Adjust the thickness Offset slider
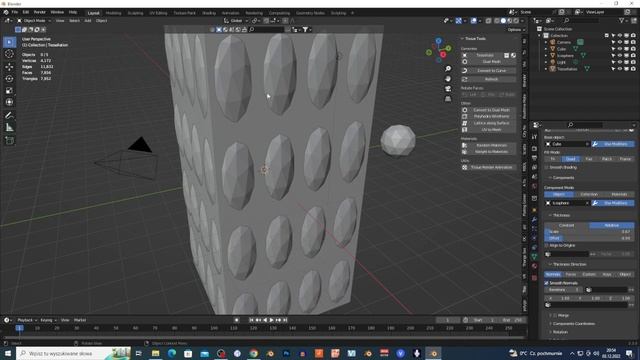This screenshot has height=360, width=640. [589, 238]
